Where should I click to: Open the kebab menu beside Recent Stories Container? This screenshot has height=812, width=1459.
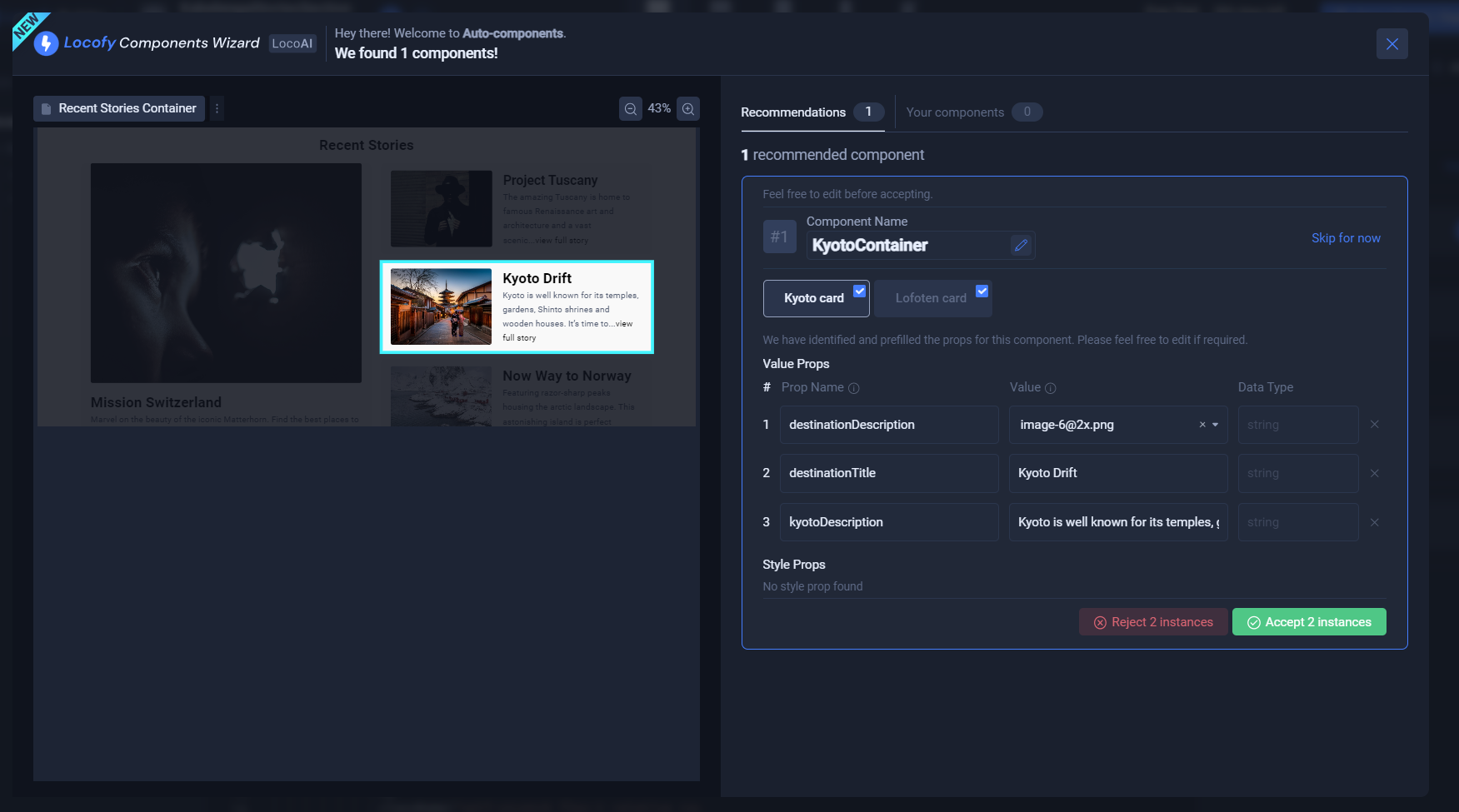point(216,108)
